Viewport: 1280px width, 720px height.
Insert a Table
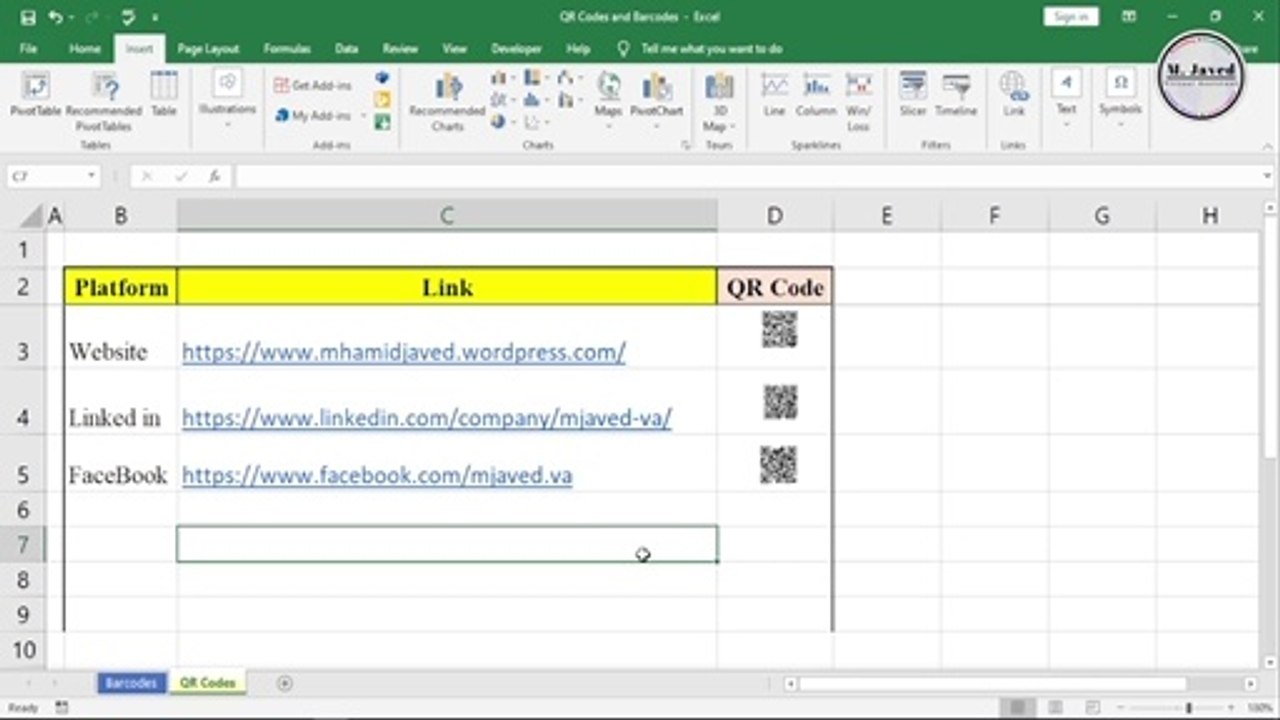[164, 96]
